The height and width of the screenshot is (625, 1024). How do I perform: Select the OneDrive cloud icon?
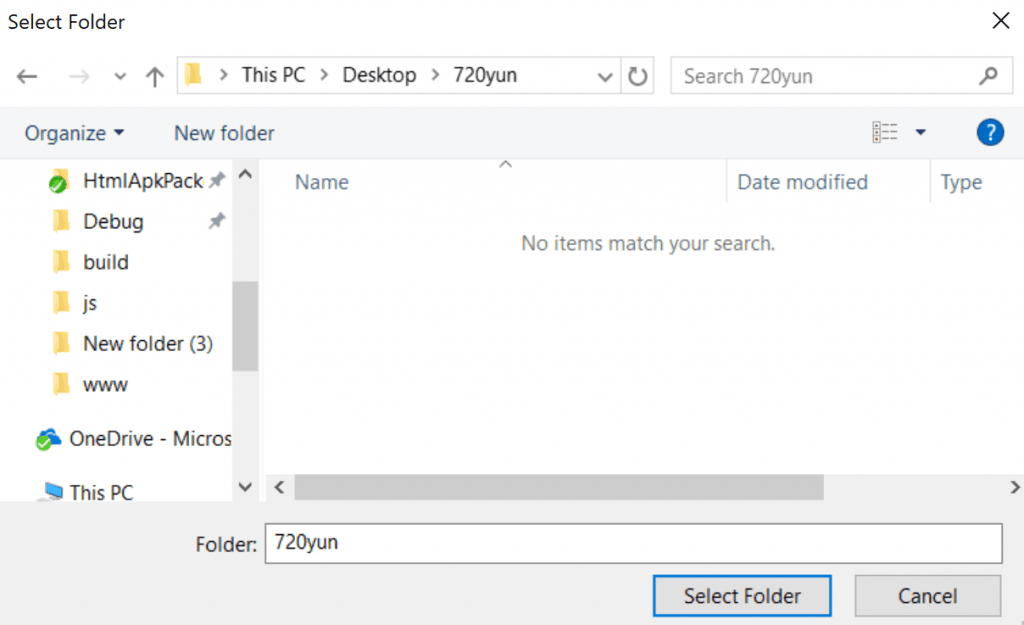click(48, 439)
